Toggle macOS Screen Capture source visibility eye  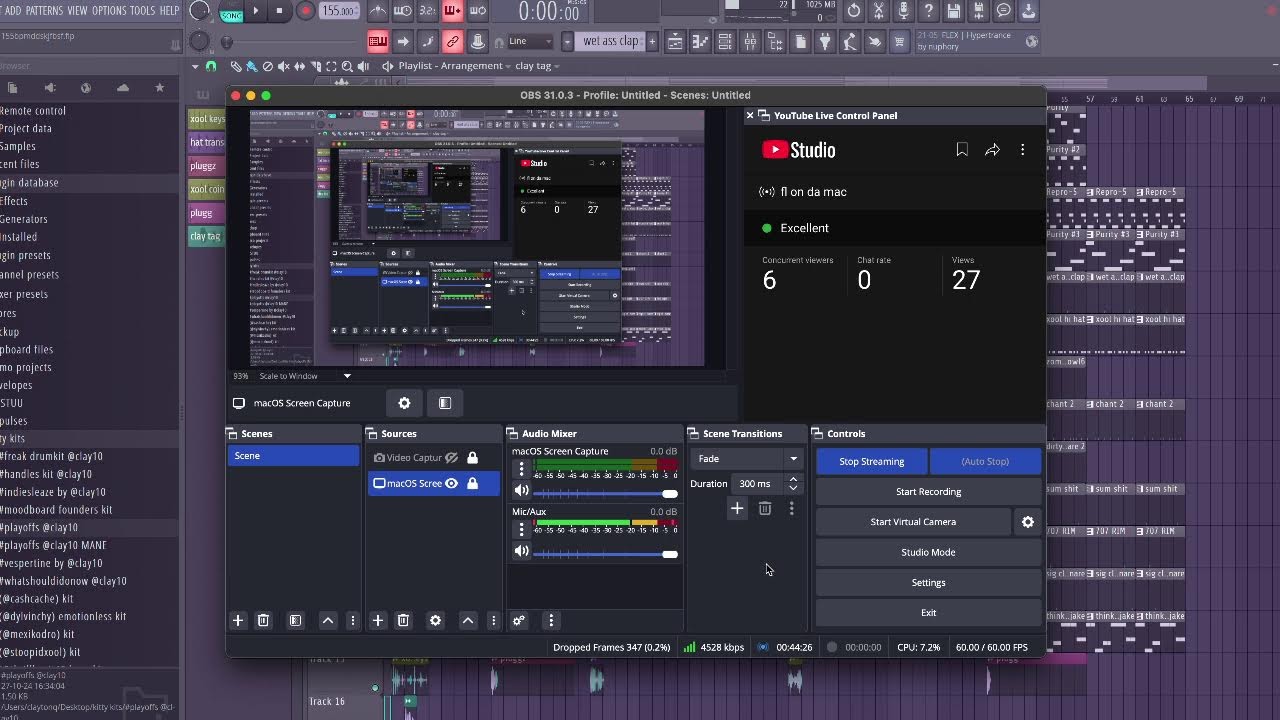coord(451,483)
